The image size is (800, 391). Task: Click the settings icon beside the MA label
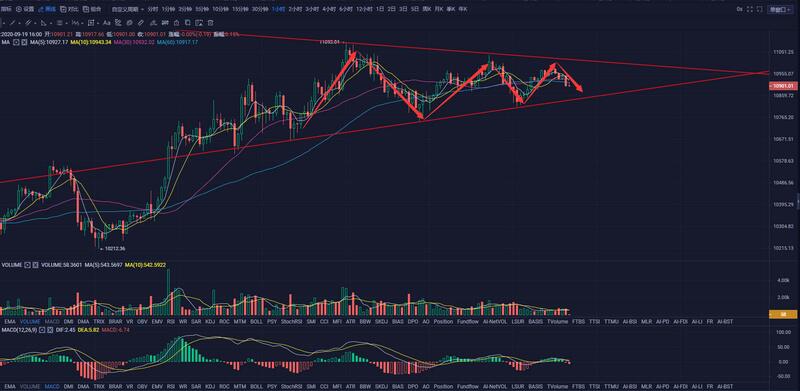tap(16, 42)
